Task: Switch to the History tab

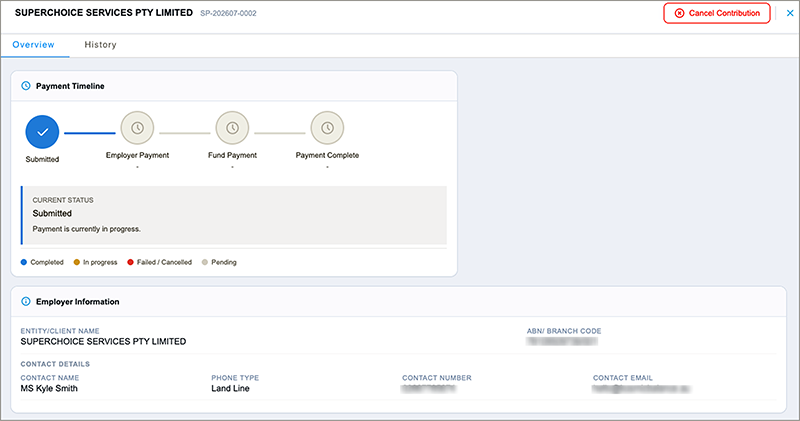Action: (101, 45)
